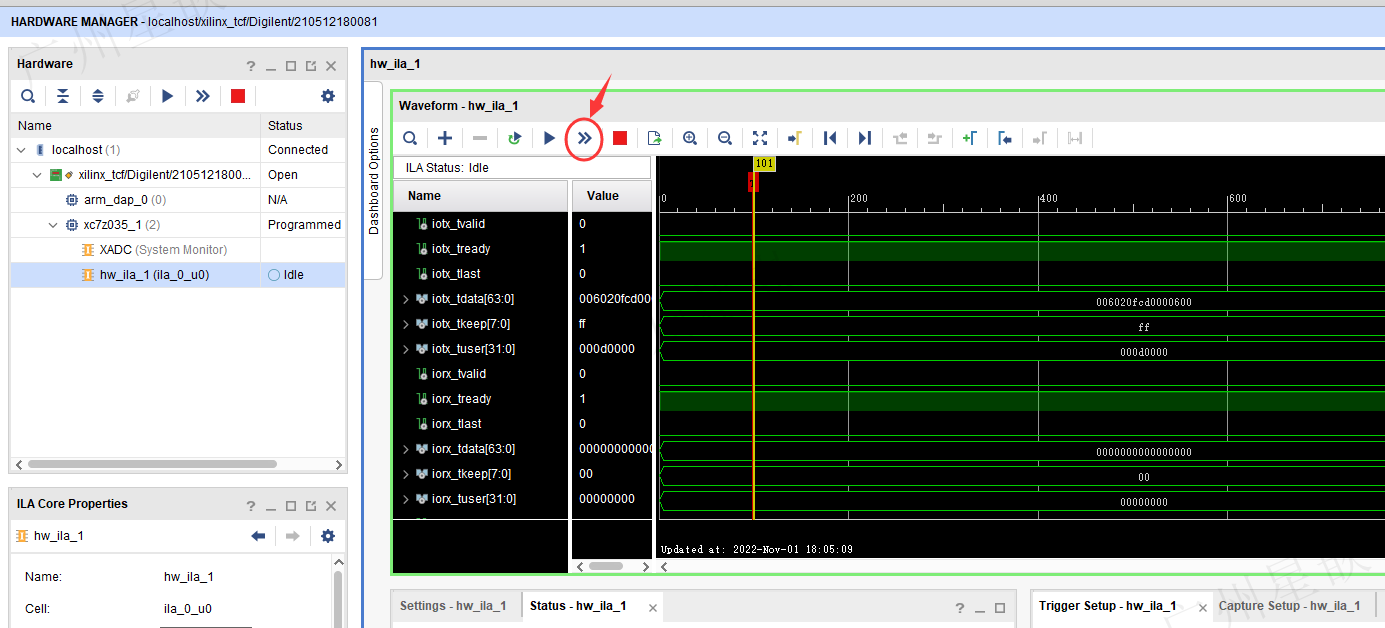Open the Capture Setup - hw_ila_1 tab

(x=1289, y=606)
